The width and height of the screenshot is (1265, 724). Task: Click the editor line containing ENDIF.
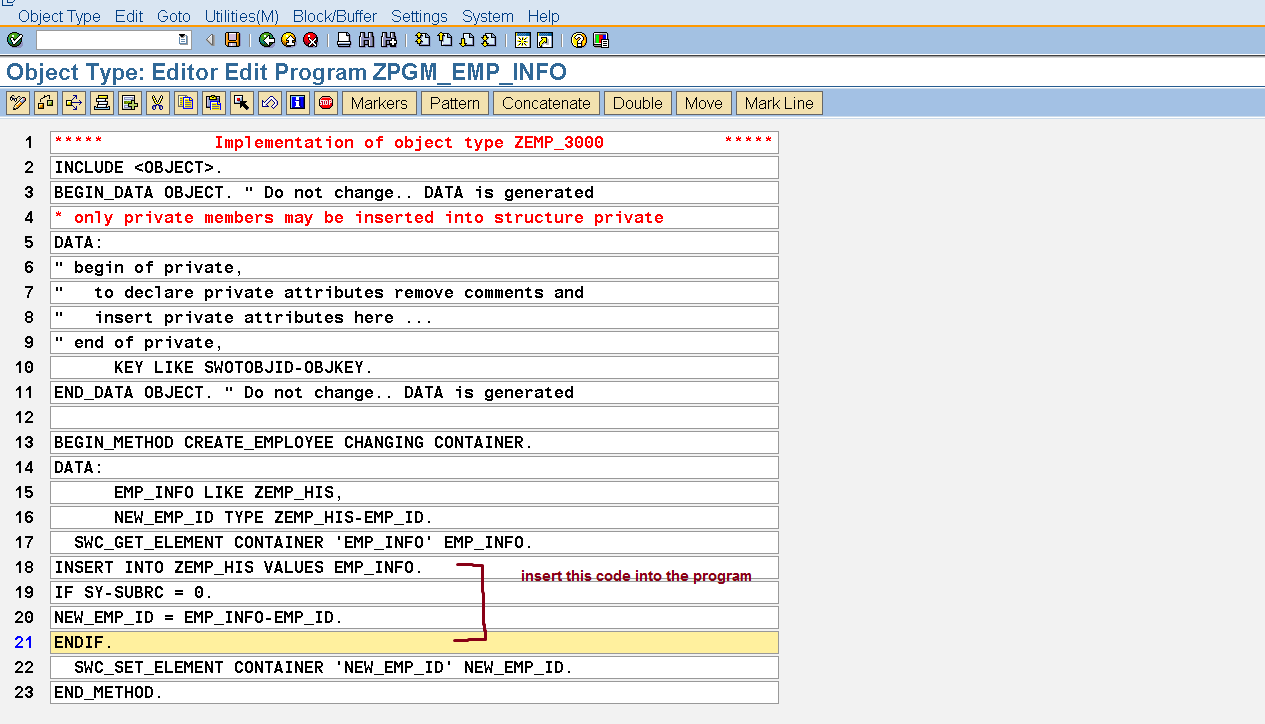coord(413,642)
